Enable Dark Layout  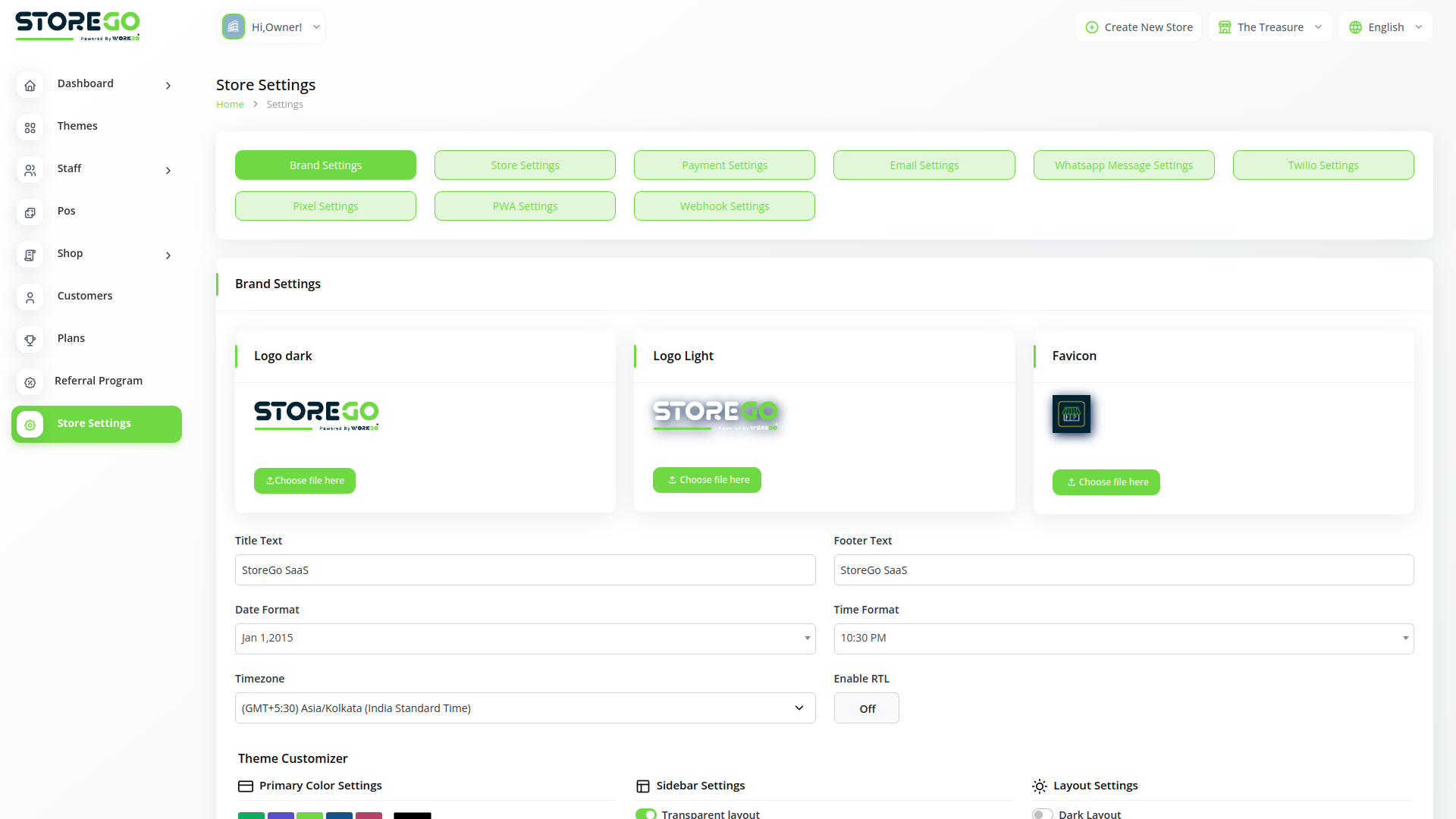(1042, 813)
